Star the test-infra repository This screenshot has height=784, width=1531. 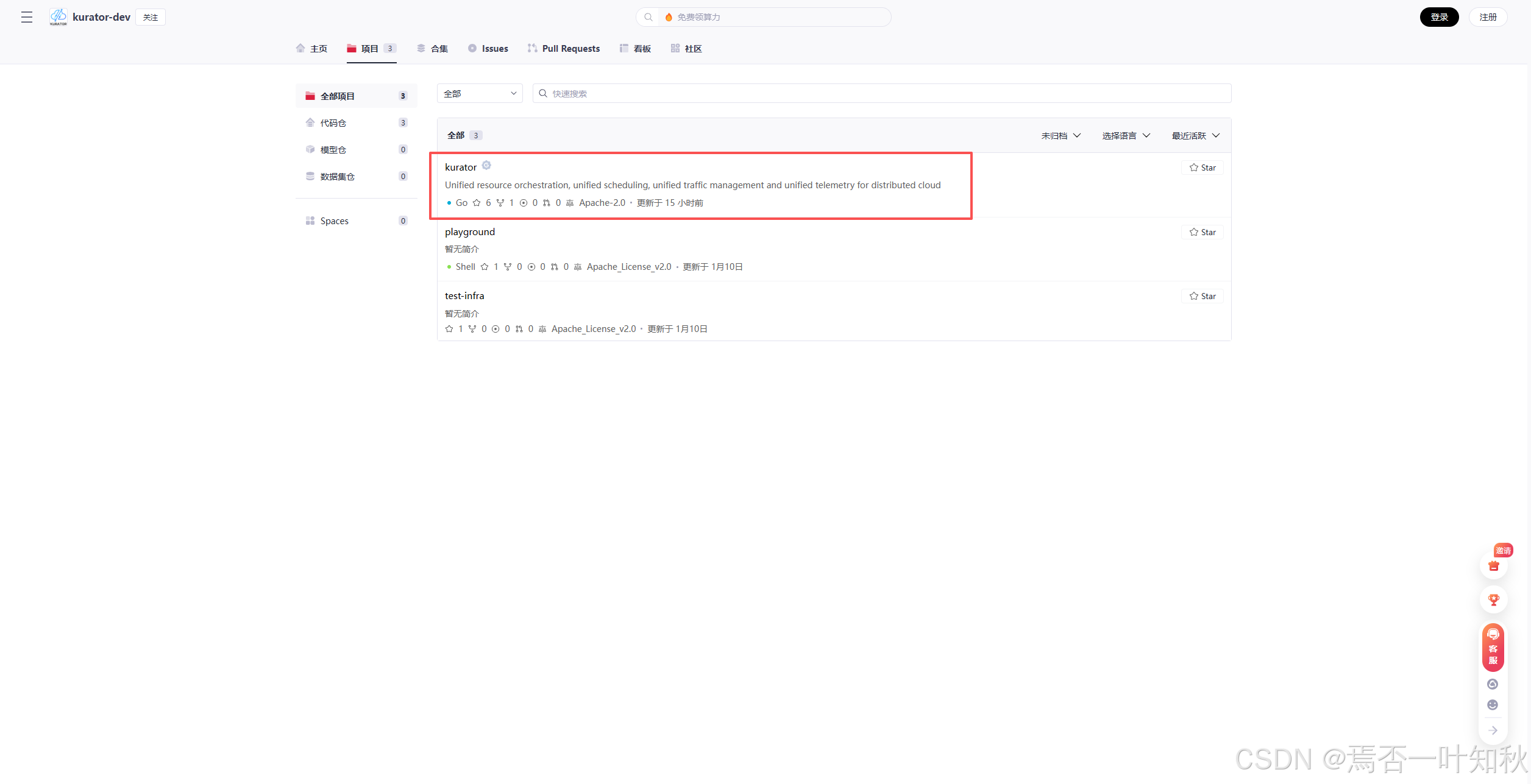point(1202,296)
